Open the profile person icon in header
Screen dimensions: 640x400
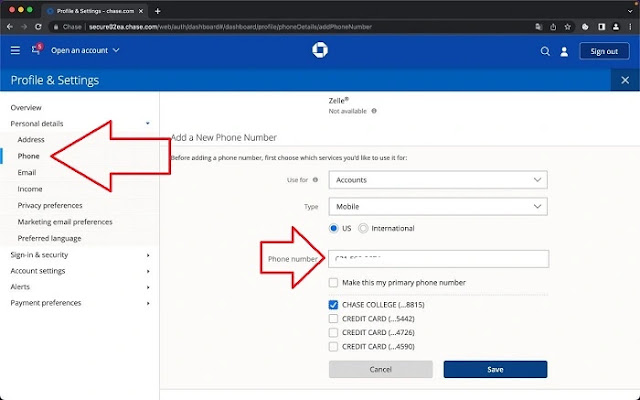[x=564, y=51]
